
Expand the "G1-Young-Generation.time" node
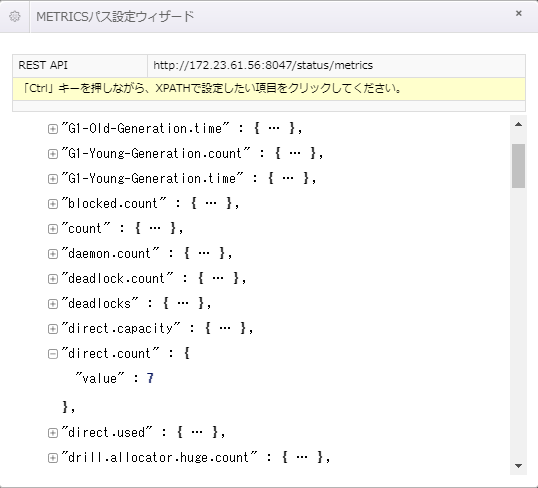[52, 179]
